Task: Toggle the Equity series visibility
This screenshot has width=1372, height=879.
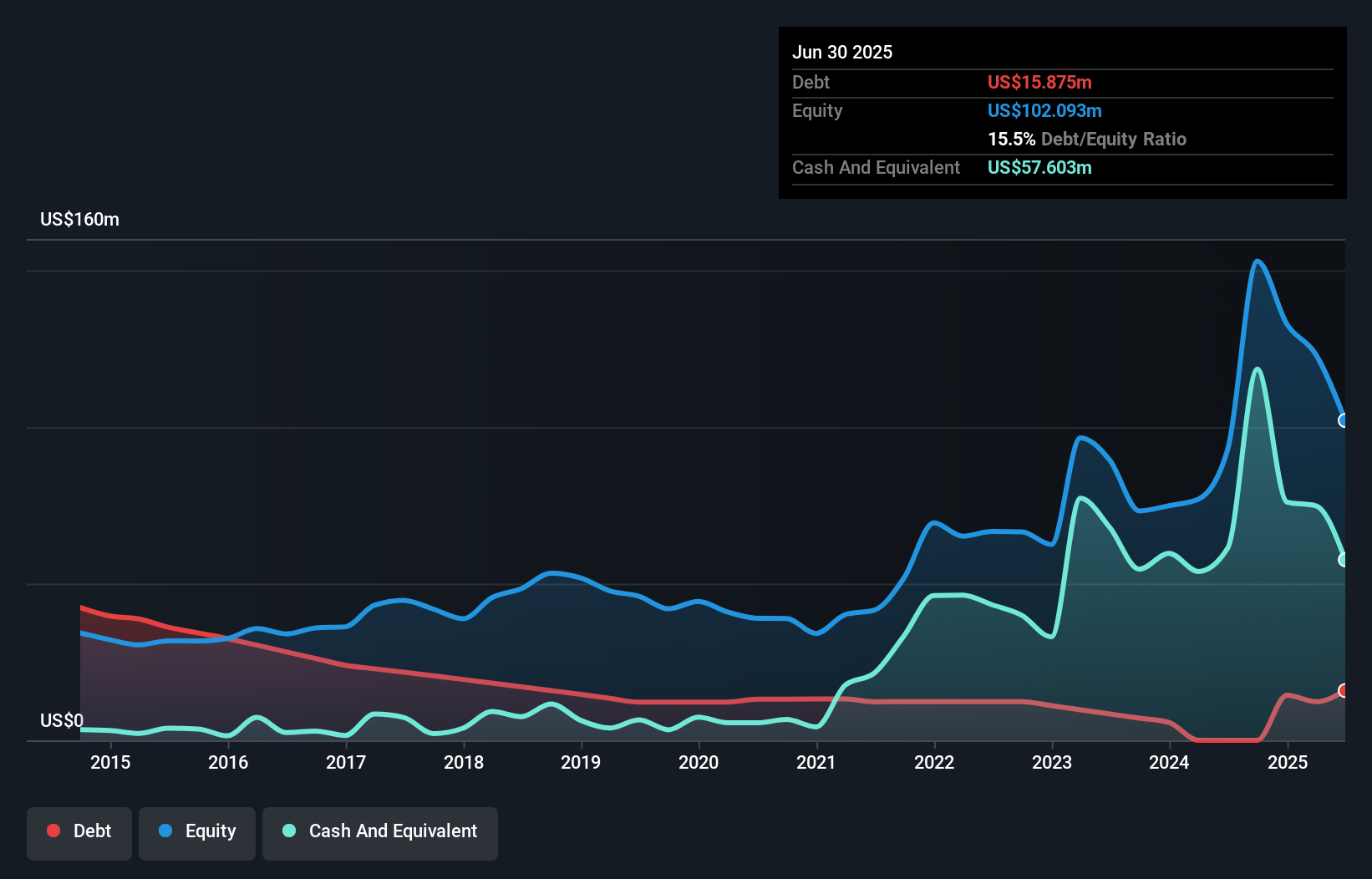Action: pos(196,831)
